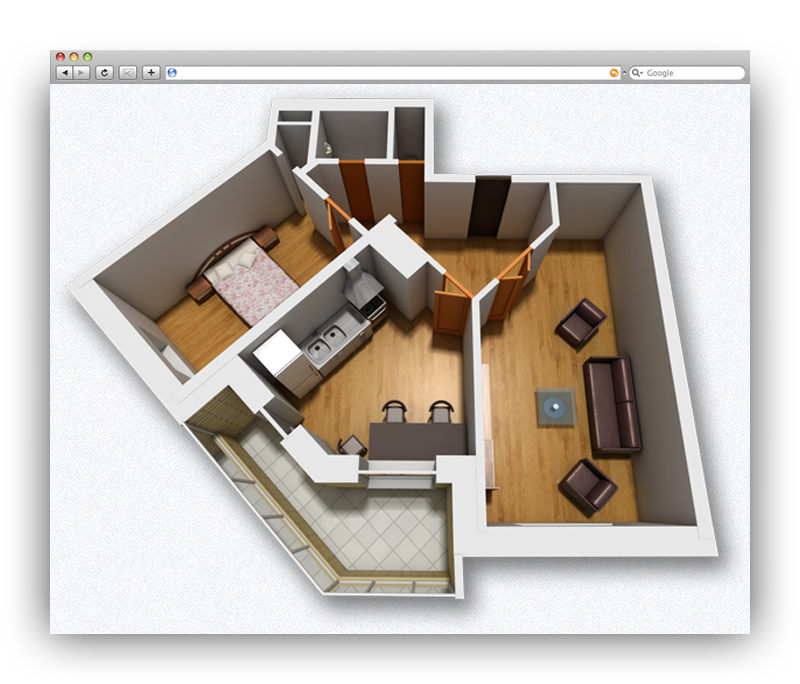Select the glass coffee table

[555, 407]
